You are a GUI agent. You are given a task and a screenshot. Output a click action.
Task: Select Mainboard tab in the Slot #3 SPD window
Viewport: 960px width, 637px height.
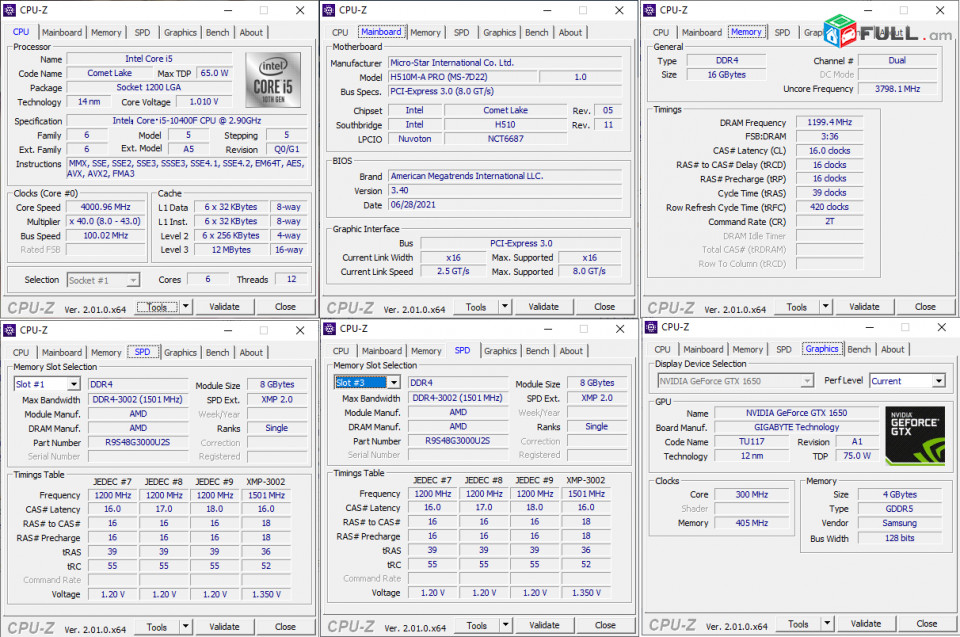point(381,351)
